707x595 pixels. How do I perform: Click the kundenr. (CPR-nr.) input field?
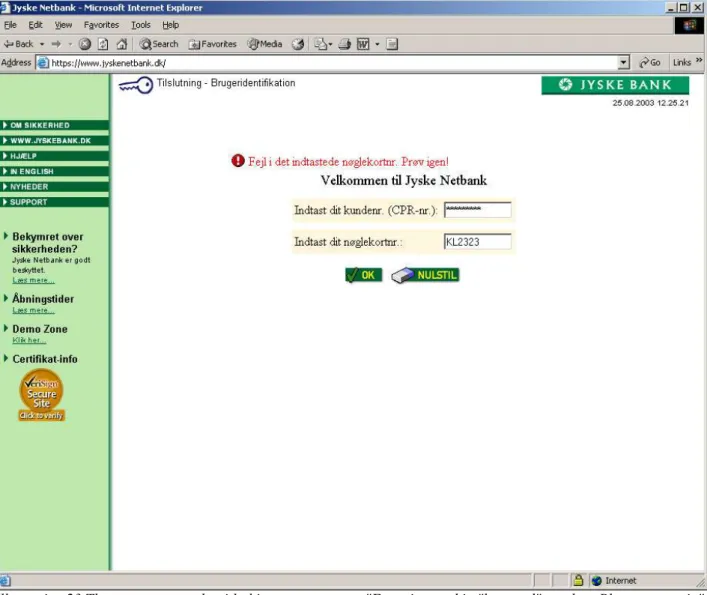pos(477,210)
